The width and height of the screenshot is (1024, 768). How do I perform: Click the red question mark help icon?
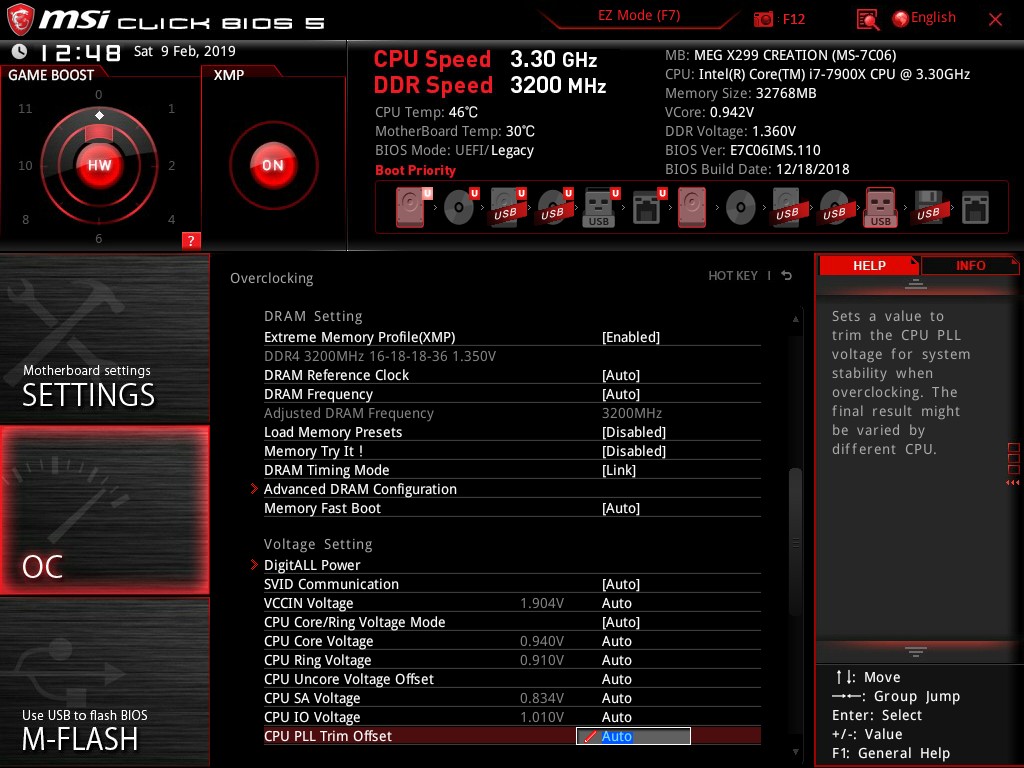[191, 240]
